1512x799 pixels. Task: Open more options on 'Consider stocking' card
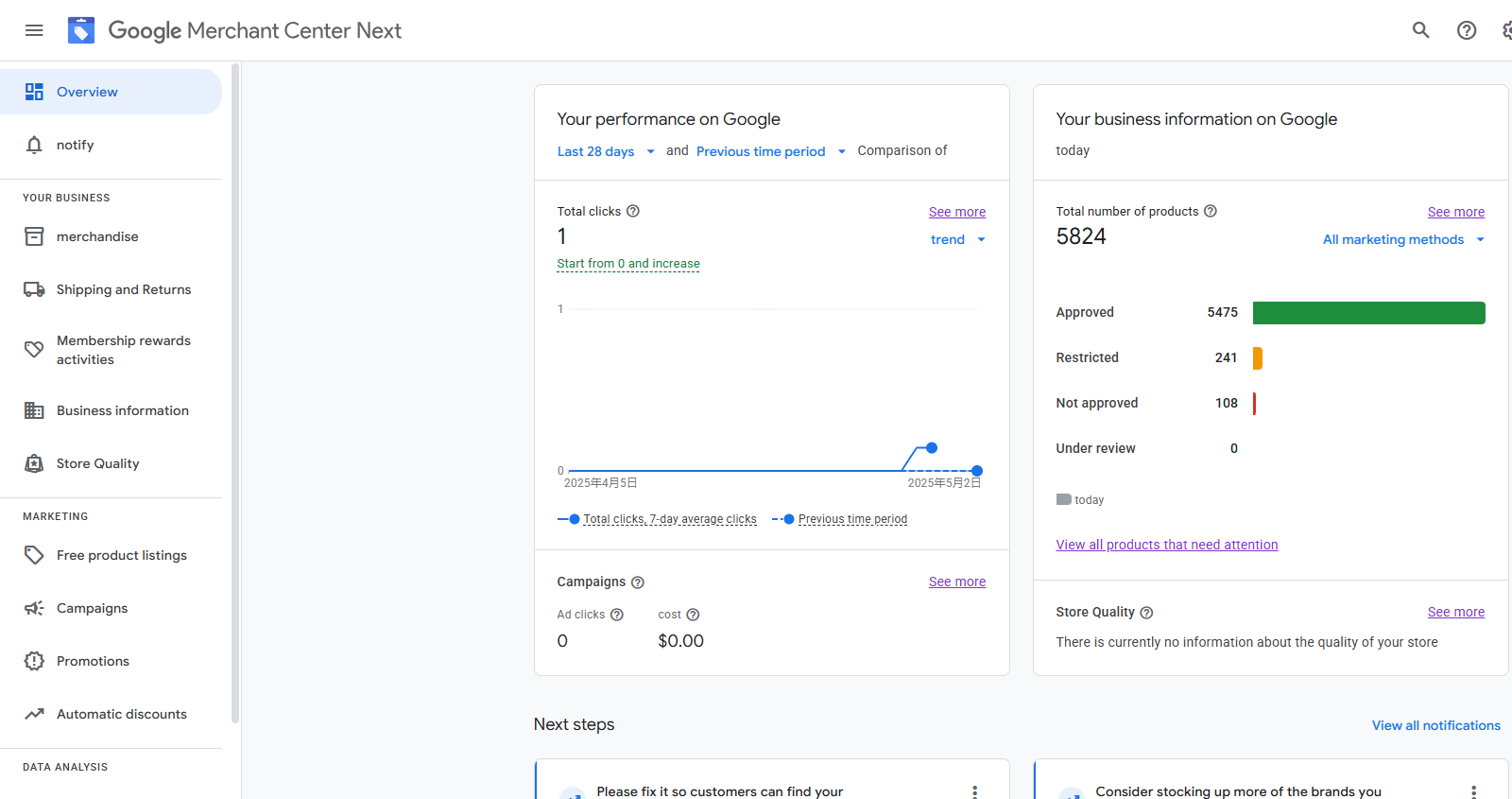[x=1473, y=791]
